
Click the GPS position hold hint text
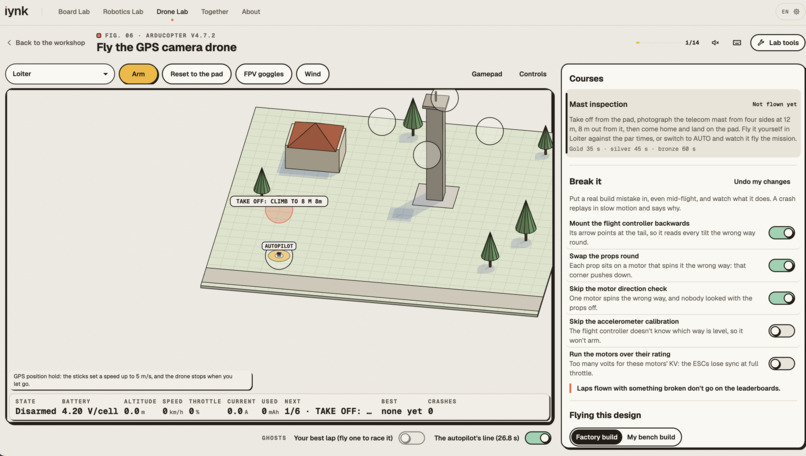point(122,380)
